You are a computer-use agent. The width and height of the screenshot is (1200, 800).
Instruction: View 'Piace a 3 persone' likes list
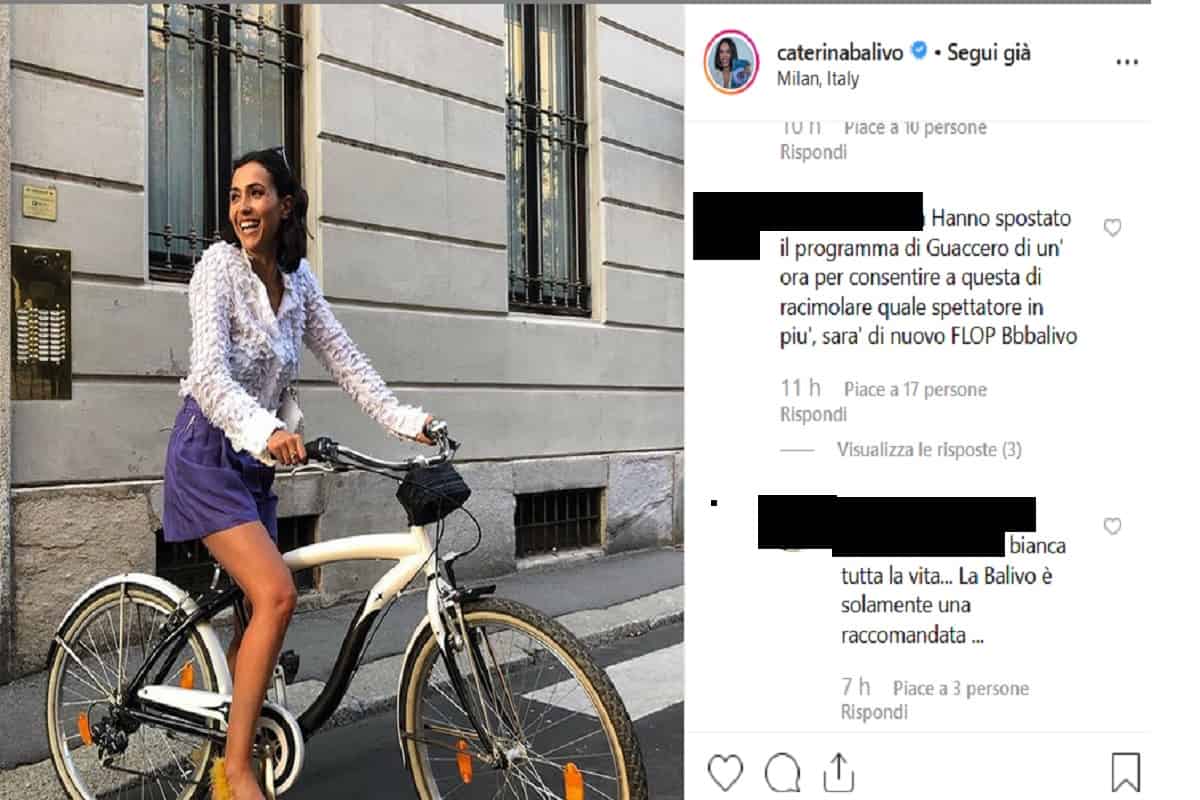coord(960,688)
